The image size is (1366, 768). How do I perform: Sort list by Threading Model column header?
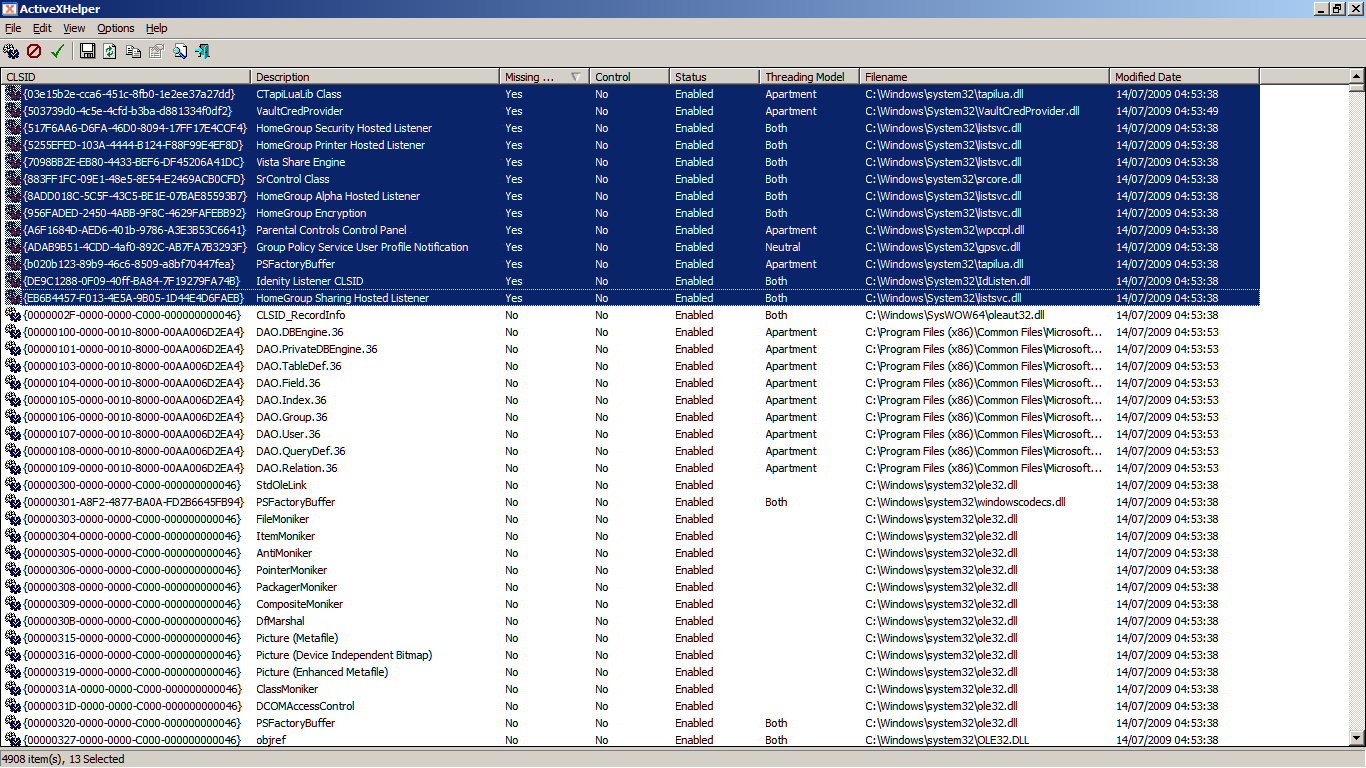pos(810,77)
